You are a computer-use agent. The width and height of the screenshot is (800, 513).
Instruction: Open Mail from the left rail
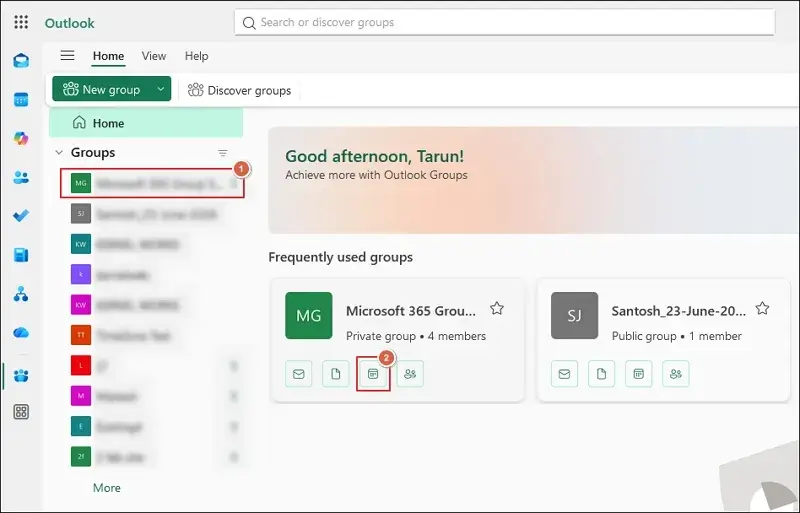[21, 61]
